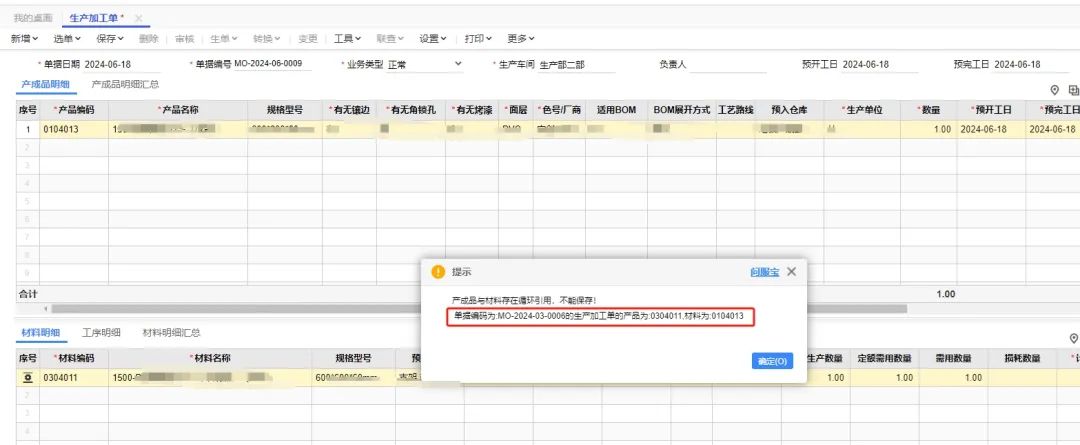
Task: Open the 问服宝 link
Action: tap(763, 271)
